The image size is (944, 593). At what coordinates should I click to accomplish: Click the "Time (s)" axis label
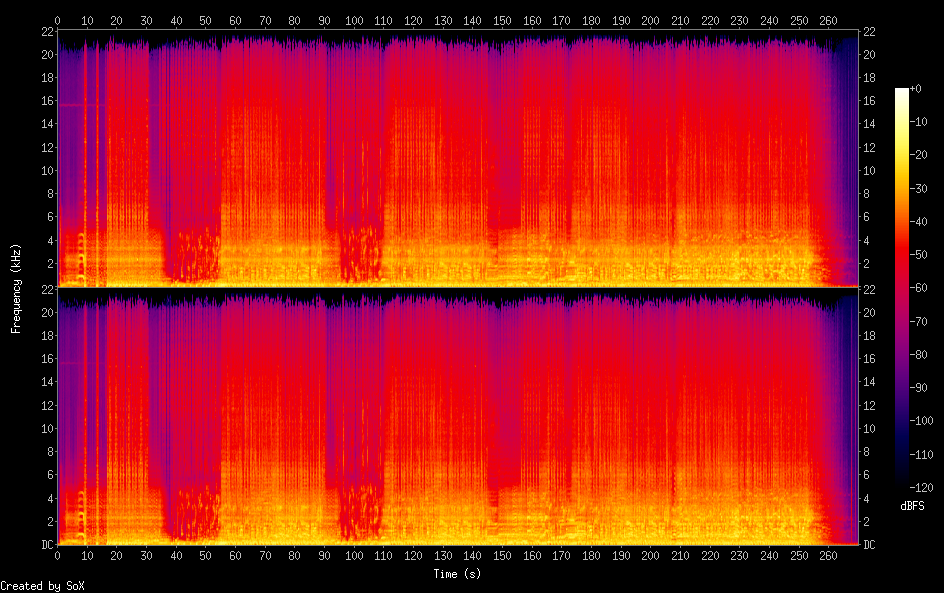[458, 574]
